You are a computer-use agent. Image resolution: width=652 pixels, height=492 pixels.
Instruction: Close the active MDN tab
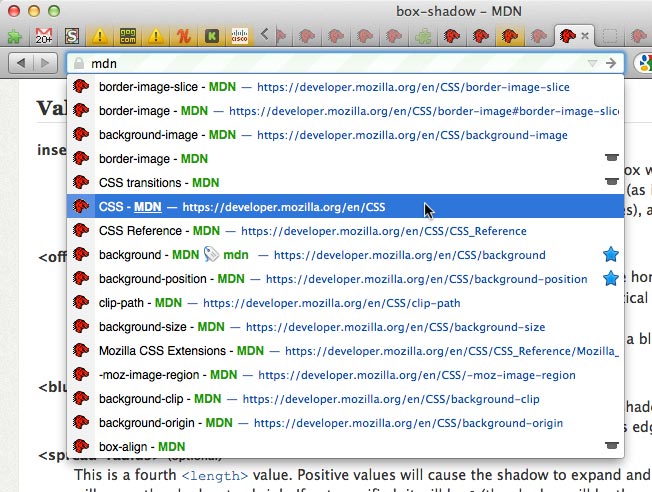click(585, 36)
